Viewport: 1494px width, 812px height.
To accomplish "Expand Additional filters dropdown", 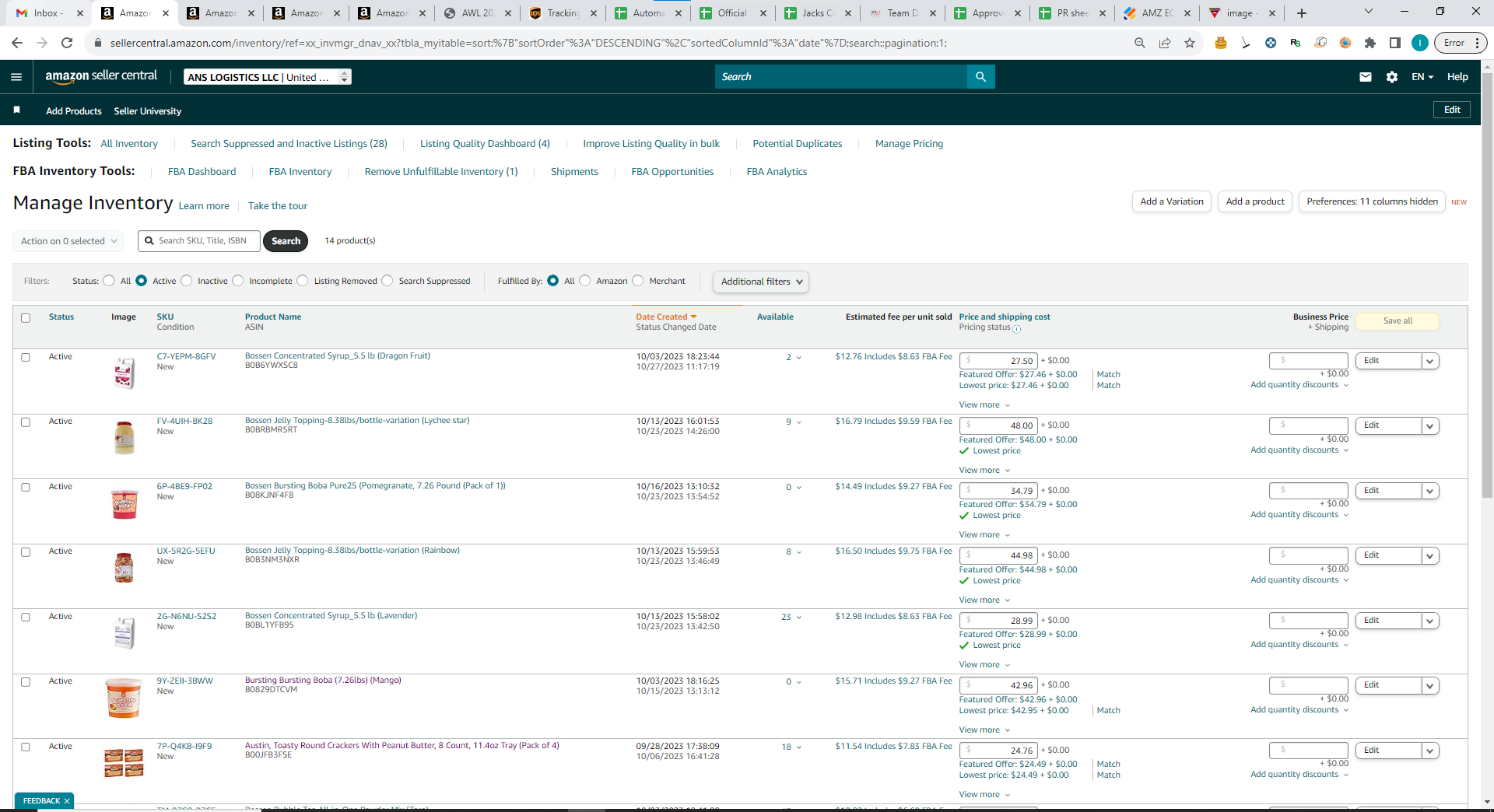I will tap(761, 282).
